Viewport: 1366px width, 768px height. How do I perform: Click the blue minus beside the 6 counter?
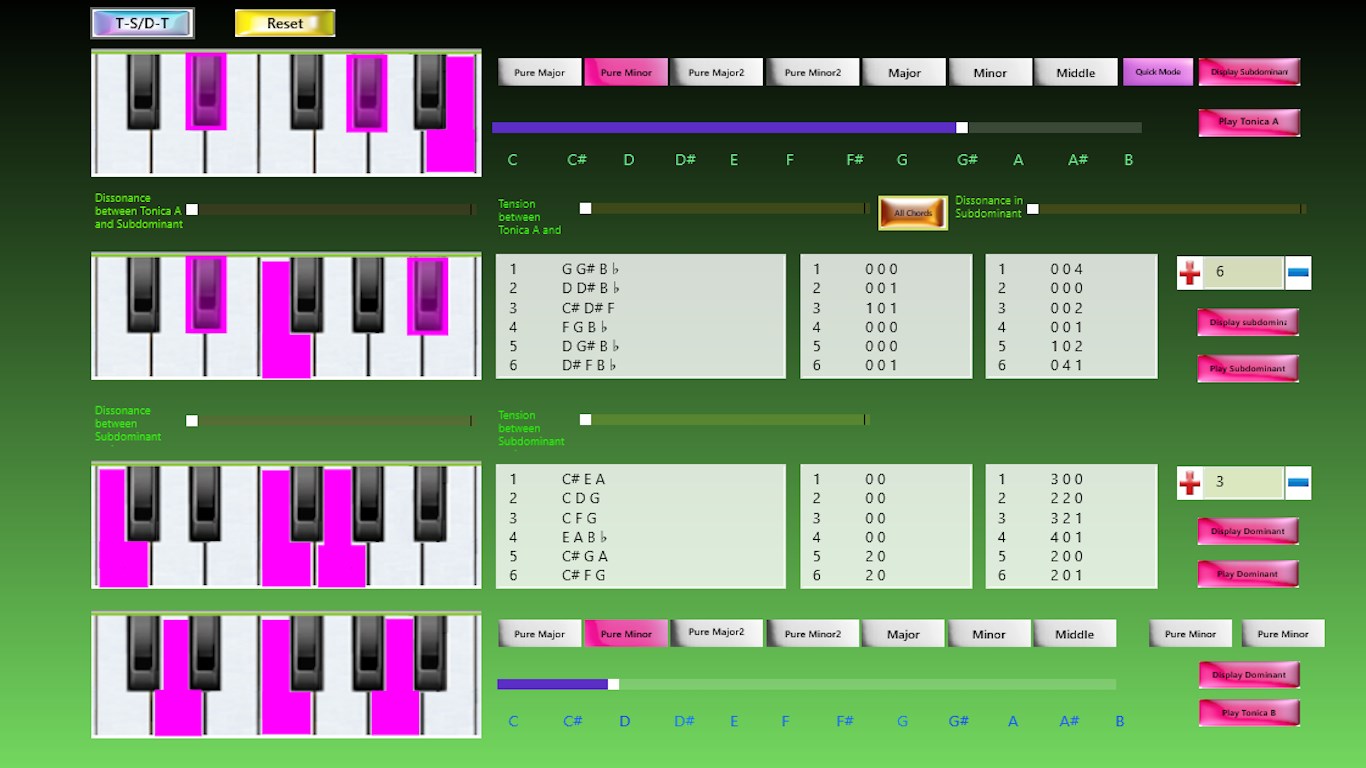pyautogui.click(x=1299, y=272)
